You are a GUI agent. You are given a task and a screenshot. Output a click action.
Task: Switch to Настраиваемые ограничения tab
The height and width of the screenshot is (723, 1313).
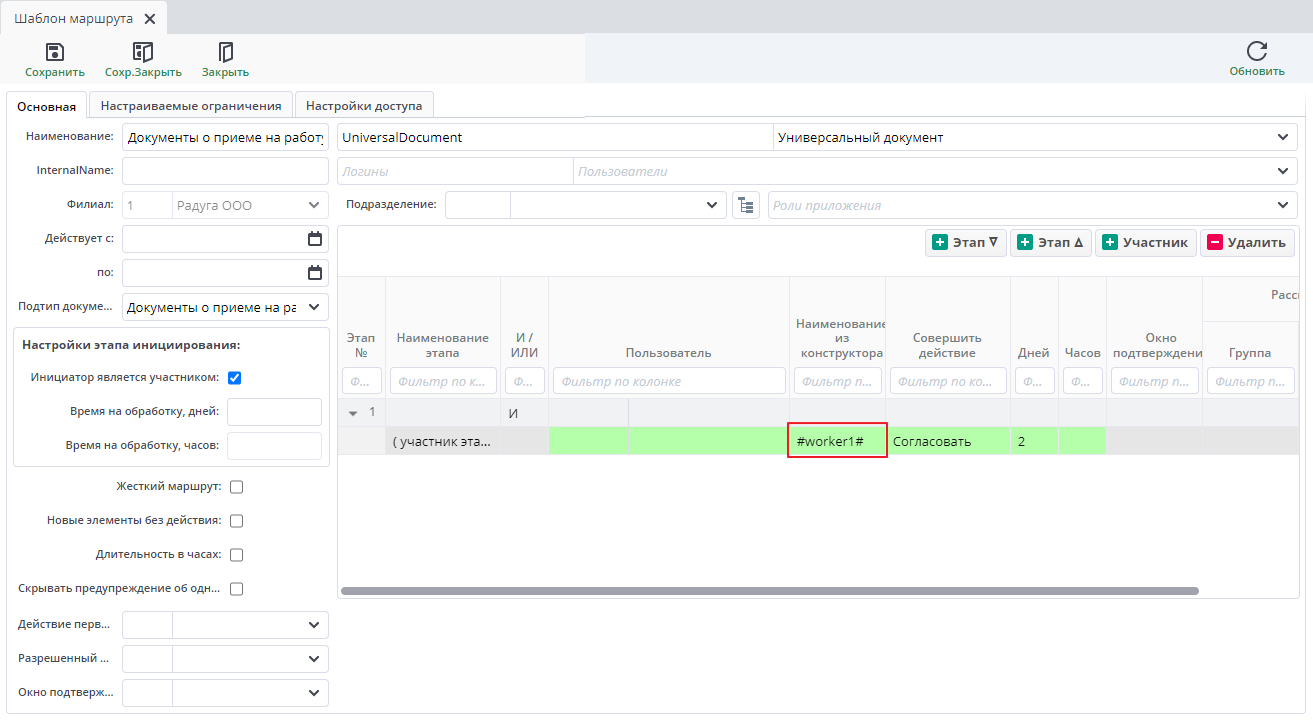point(191,106)
